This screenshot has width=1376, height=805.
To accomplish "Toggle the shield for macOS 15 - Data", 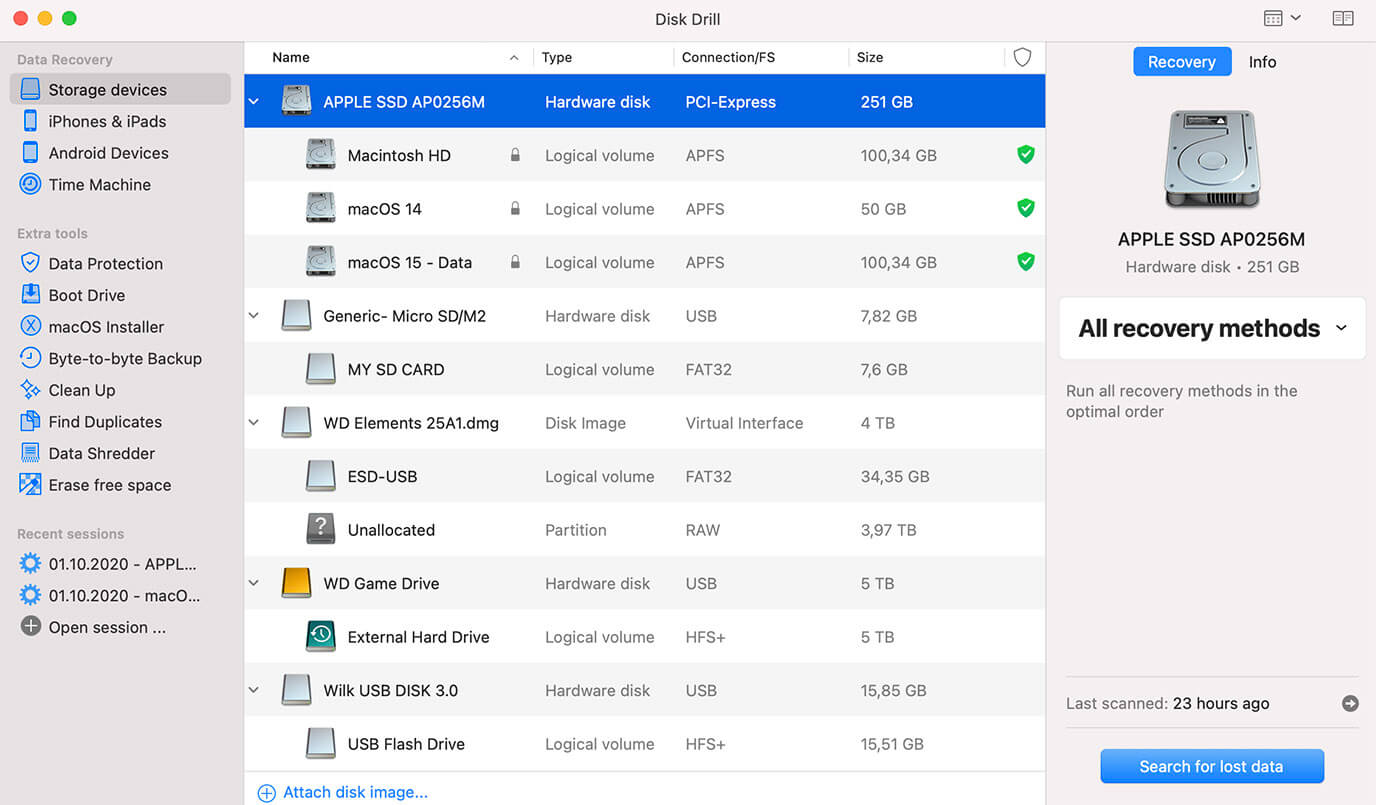I will click(1025, 262).
